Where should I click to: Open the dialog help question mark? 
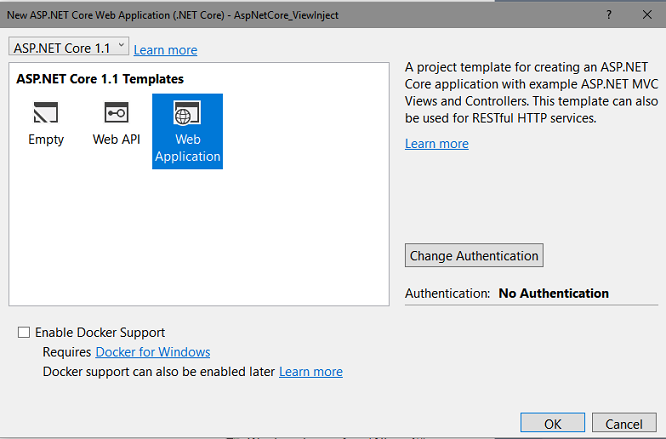coord(609,15)
